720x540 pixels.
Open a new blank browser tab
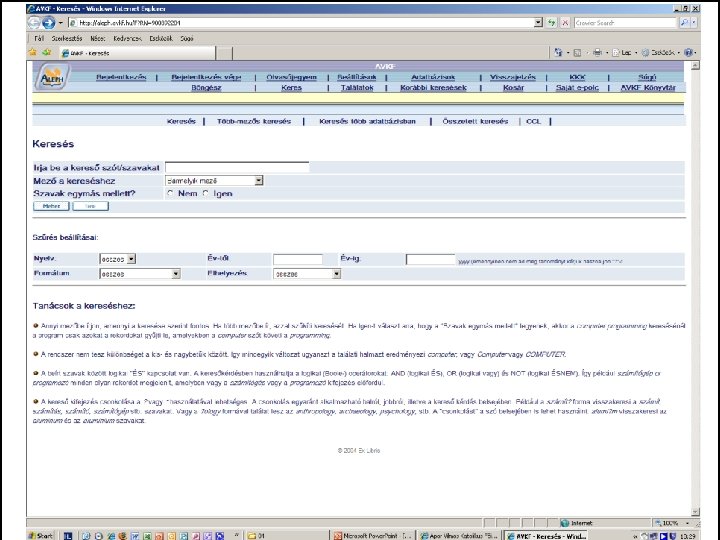224,53
